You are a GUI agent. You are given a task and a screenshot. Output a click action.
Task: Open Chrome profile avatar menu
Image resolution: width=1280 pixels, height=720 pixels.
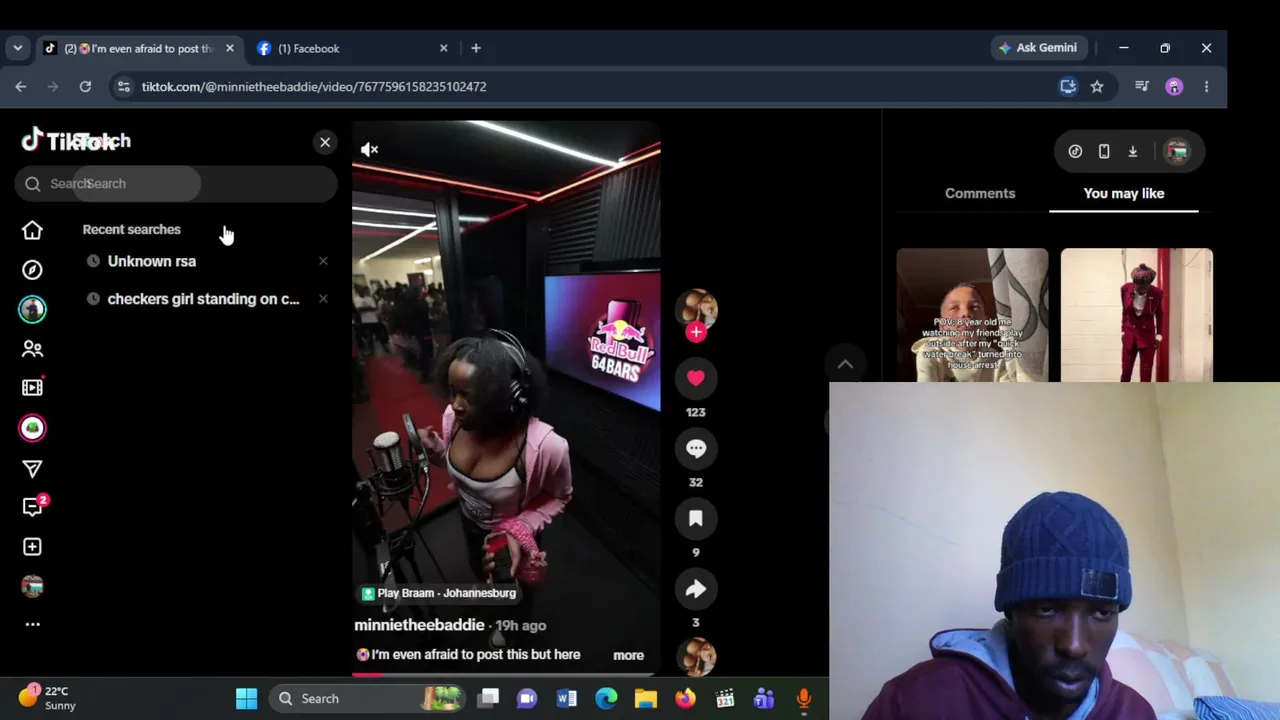pyautogui.click(x=1174, y=87)
